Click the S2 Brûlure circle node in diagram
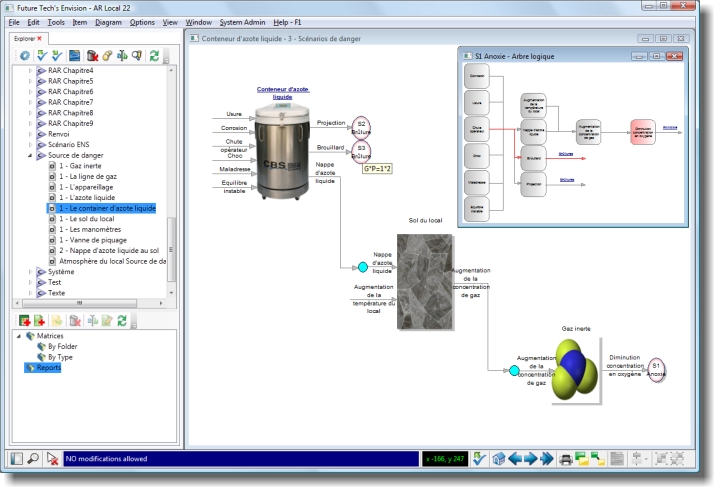The image size is (714, 487). coord(361,128)
